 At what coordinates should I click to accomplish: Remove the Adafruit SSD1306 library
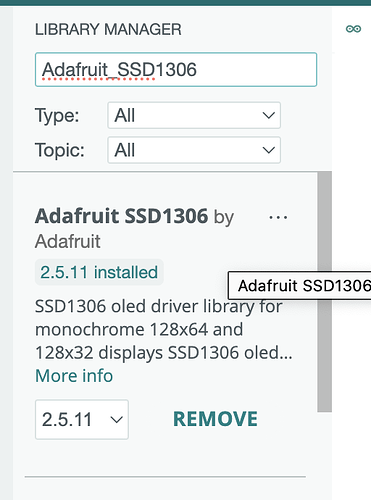point(215,419)
